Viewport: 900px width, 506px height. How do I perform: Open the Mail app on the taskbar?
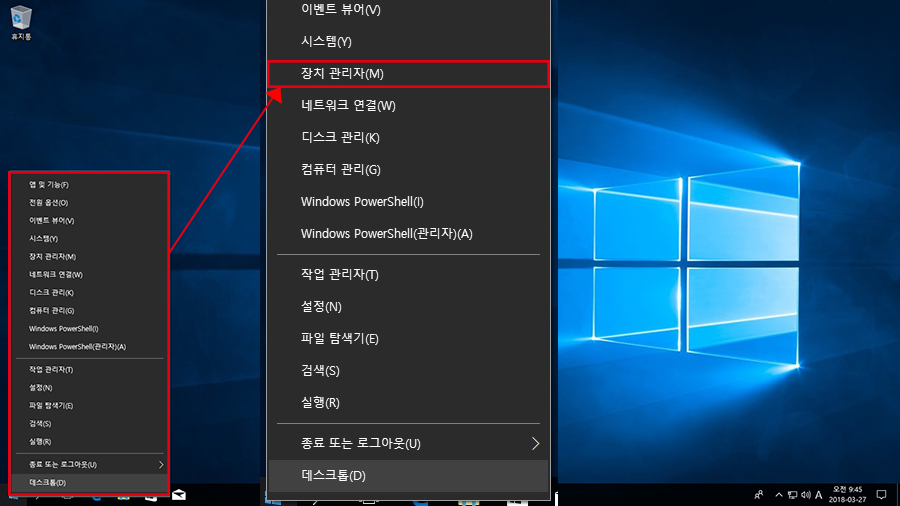(x=179, y=495)
